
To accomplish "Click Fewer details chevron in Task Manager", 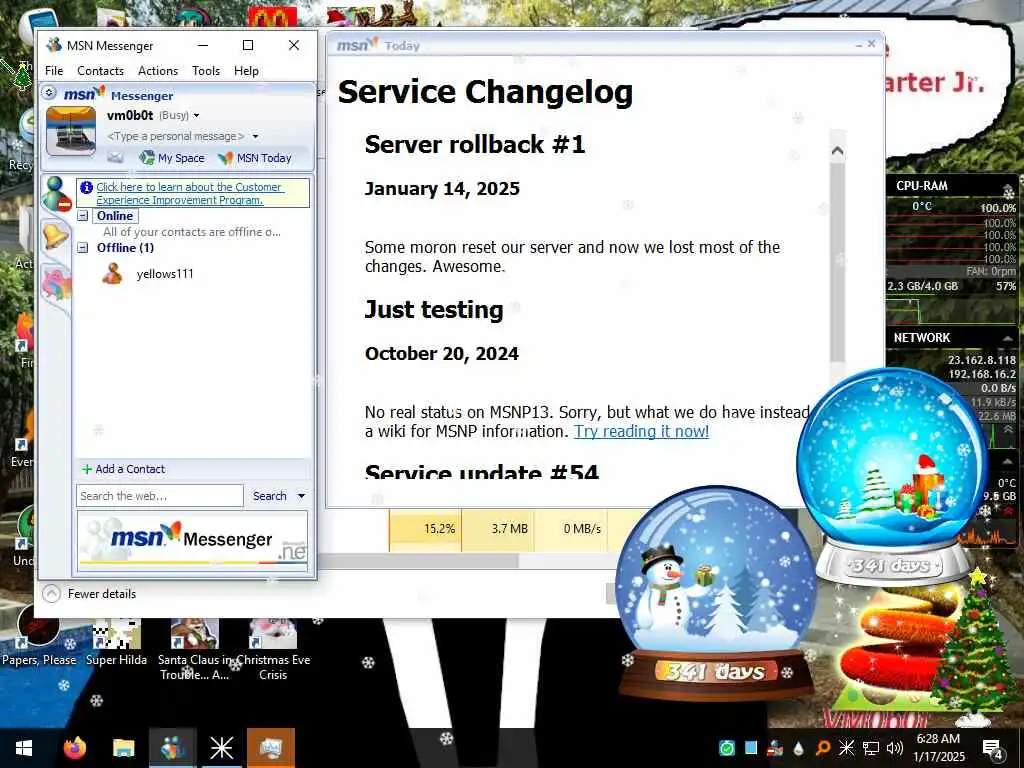I will pyautogui.click(x=52, y=594).
